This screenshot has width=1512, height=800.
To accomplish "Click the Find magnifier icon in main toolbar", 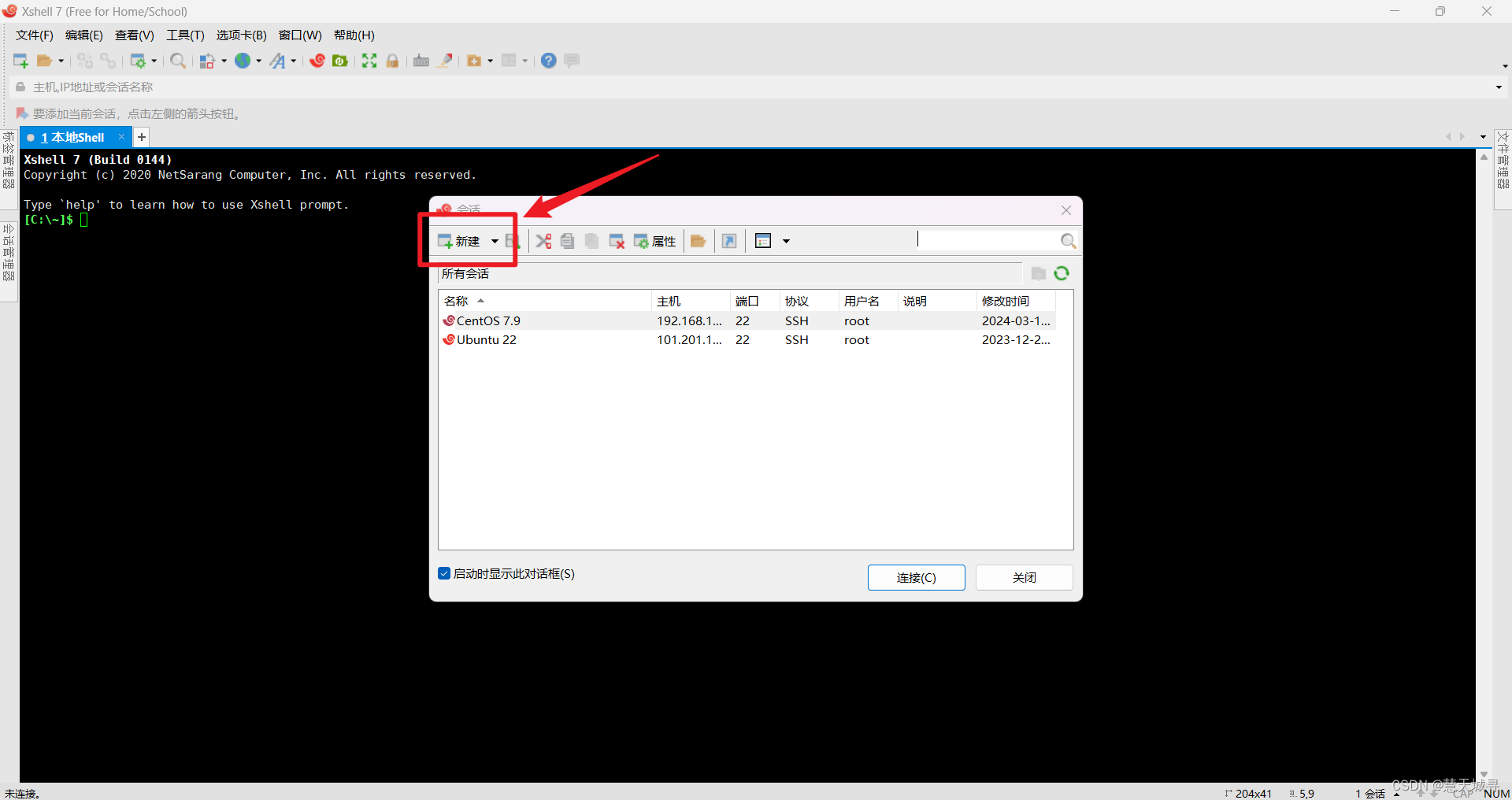I will tap(179, 61).
